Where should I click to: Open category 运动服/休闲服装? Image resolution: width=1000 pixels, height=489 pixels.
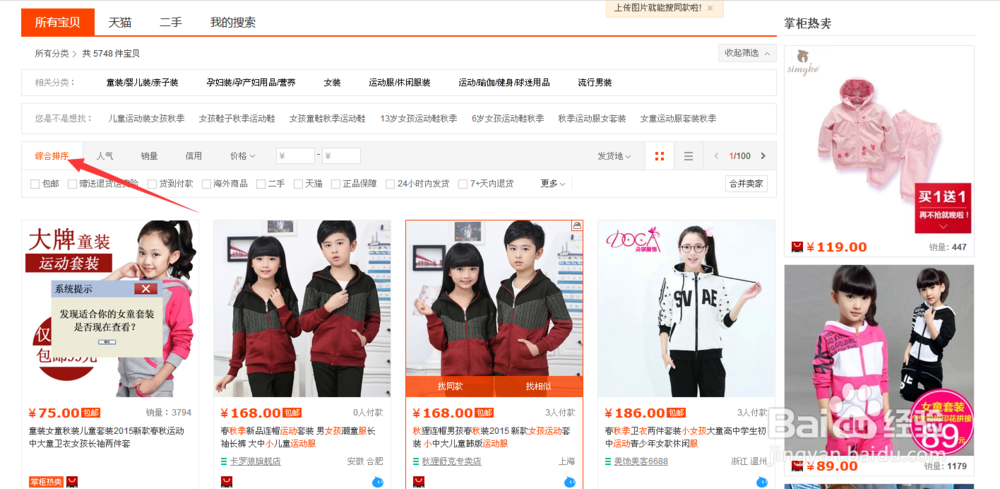399,83
